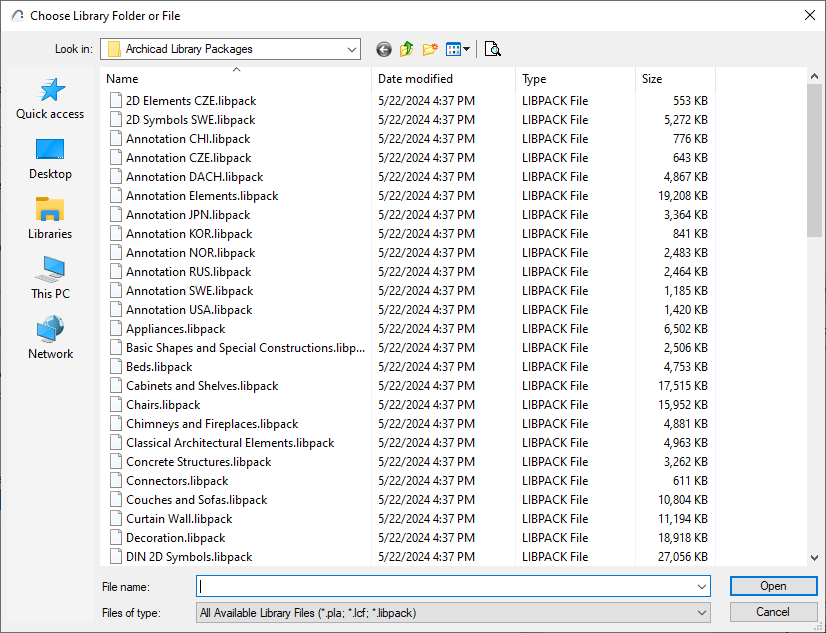Screen dimensions: 826x633
Task: Select Annotation Elements.libpack
Action: click(x=202, y=195)
